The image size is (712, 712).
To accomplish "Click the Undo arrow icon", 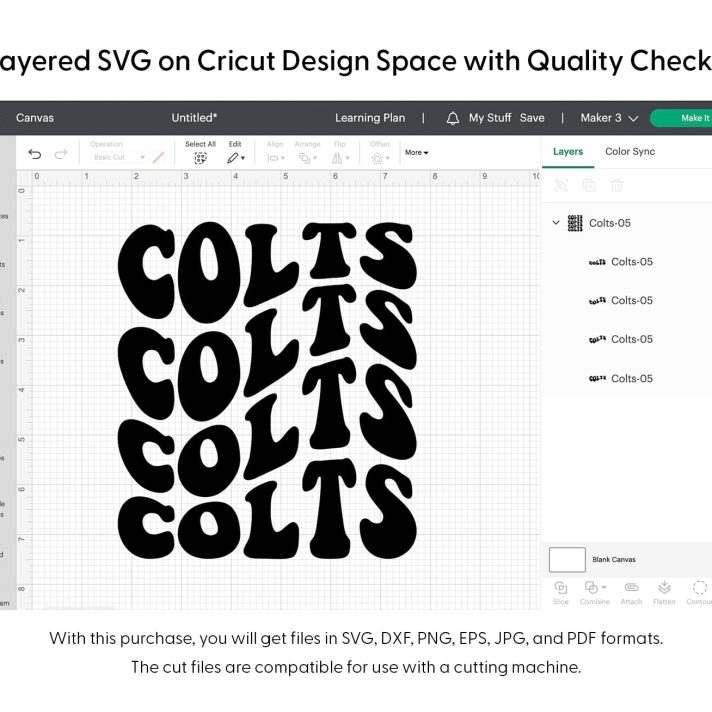I will coord(35,154).
